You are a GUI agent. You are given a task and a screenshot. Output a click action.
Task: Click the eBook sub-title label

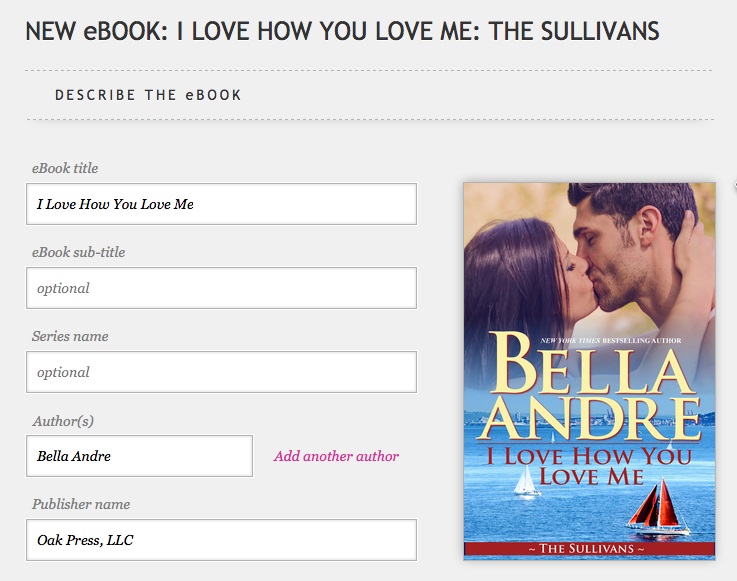coord(78,252)
